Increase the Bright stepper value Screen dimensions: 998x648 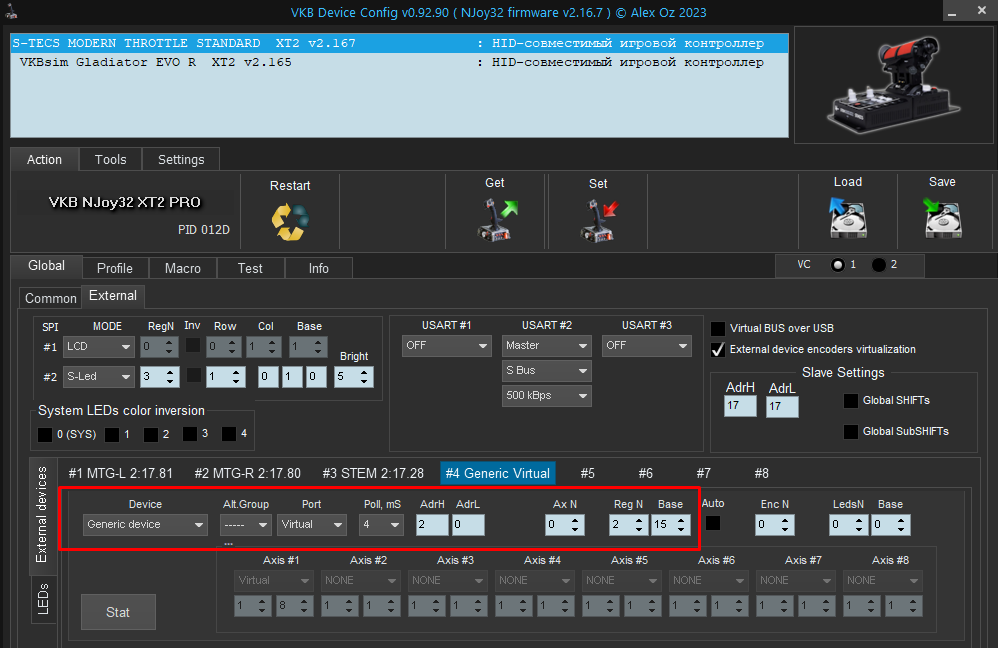point(364,372)
